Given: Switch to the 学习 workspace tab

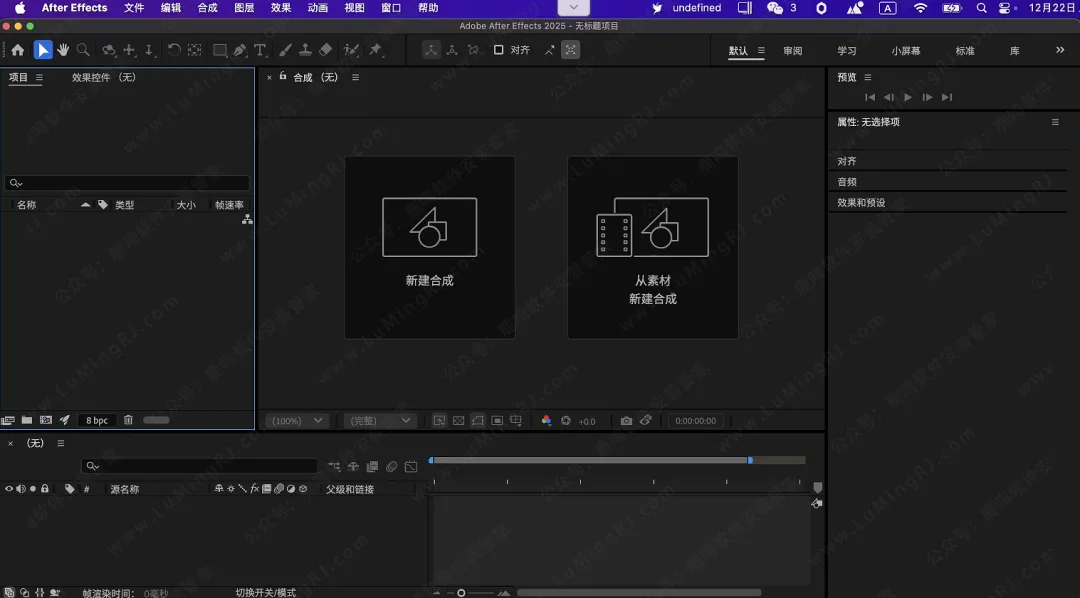Looking at the screenshot, I should click(847, 51).
